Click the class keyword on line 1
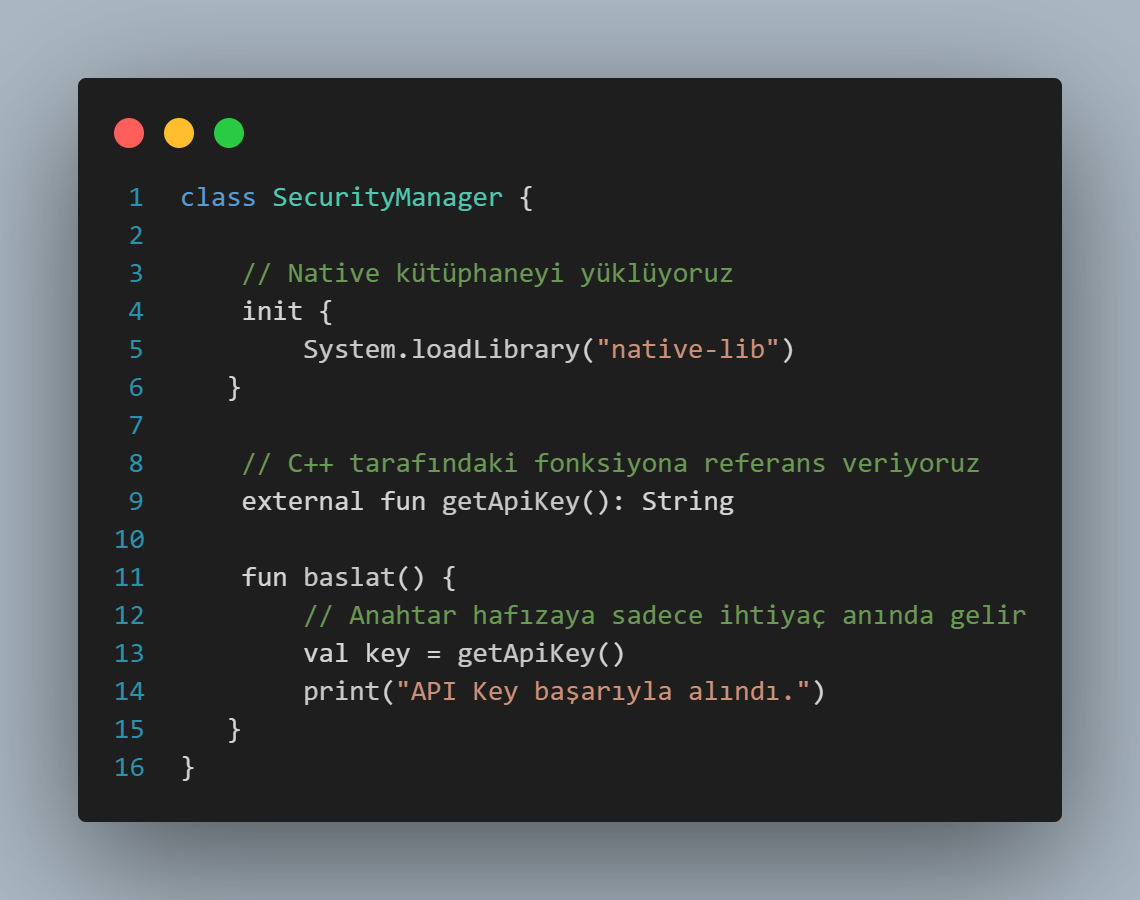Screen dimensions: 1140x900 click(218, 198)
